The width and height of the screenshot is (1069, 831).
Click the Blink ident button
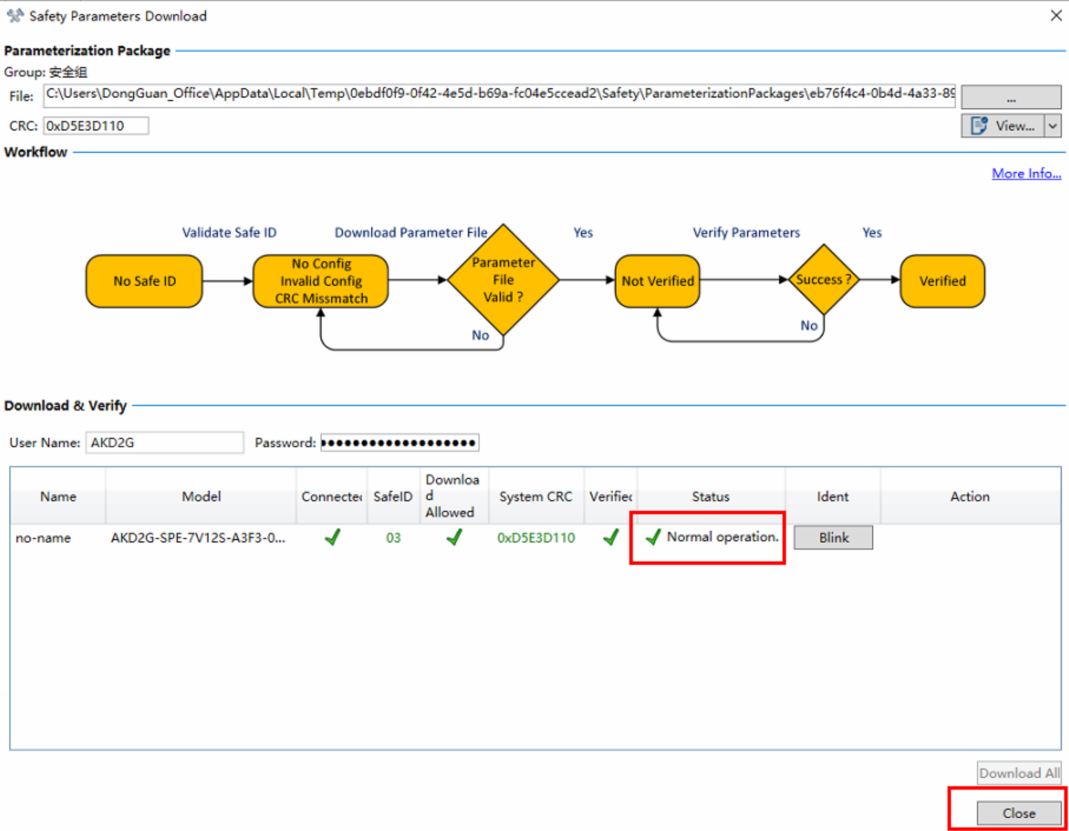tap(833, 537)
